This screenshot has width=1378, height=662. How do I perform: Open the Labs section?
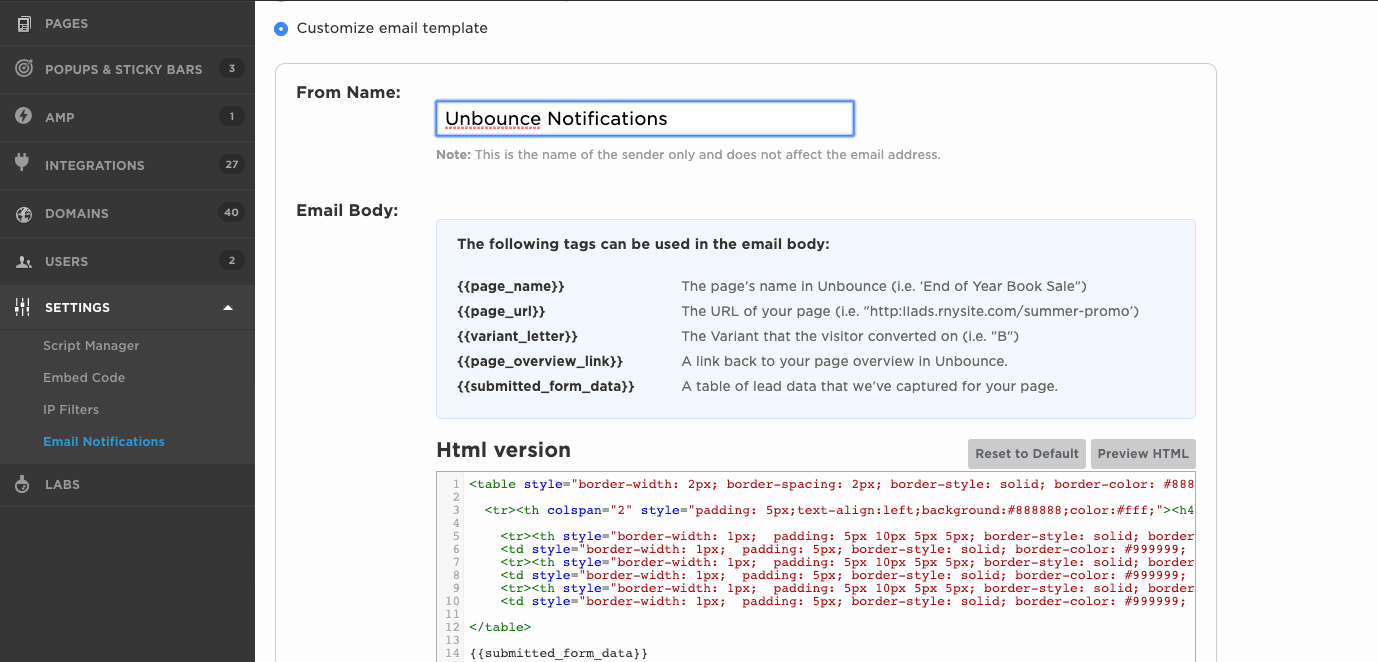coord(127,484)
